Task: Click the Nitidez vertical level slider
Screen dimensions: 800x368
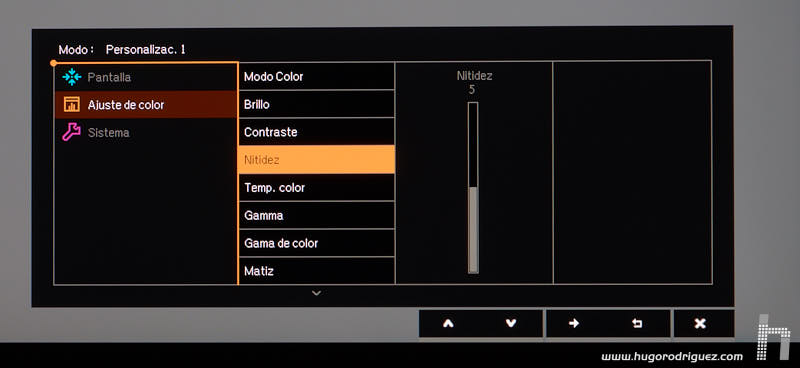Action: tap(473, 188)
